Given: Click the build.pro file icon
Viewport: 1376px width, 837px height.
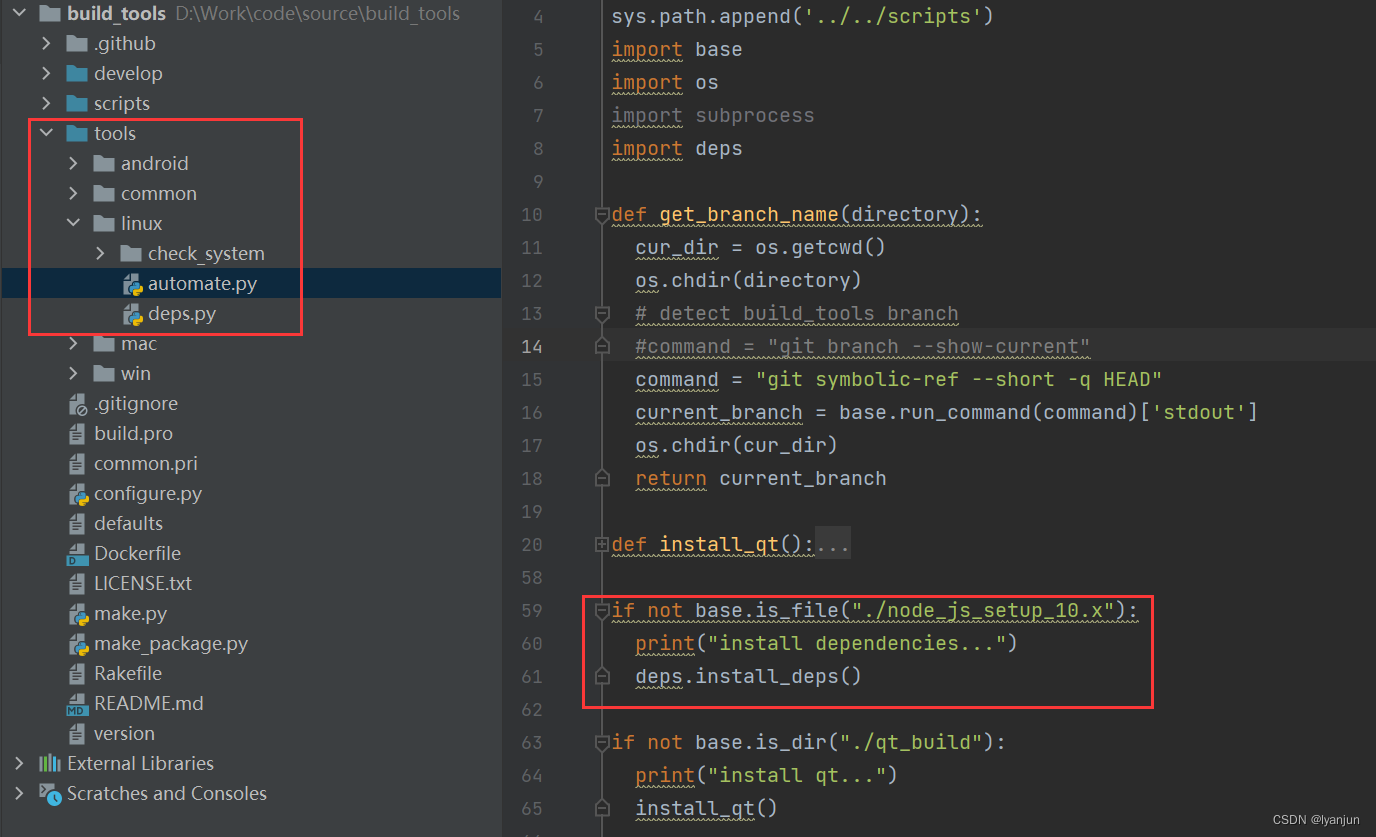Looking at the screenshot, I should point(78,434).
